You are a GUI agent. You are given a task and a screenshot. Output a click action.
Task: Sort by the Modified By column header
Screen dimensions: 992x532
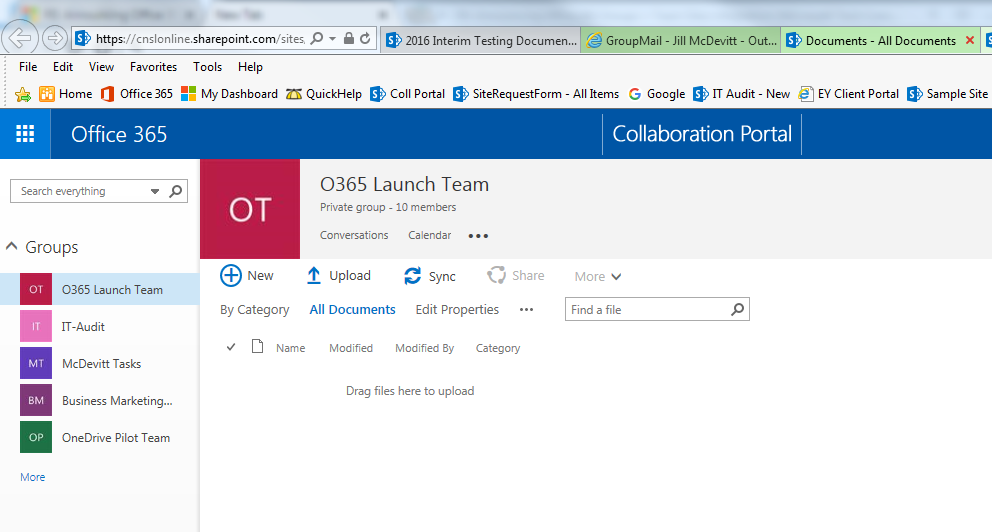[425, 348]
